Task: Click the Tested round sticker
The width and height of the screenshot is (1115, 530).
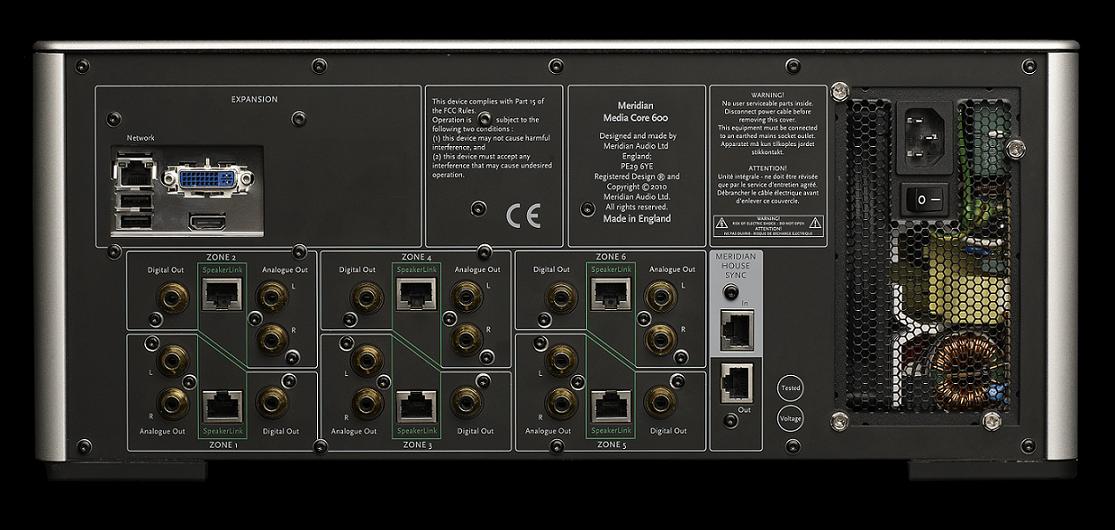Action: (790, 388)
